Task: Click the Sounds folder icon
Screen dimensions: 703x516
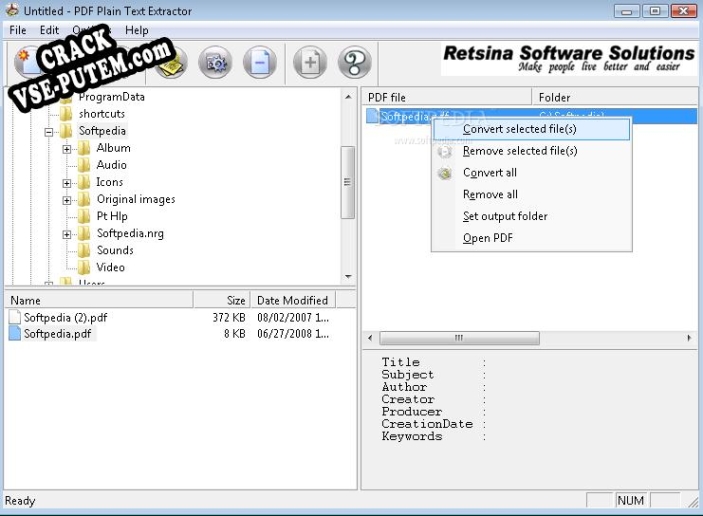Action: 84,250
